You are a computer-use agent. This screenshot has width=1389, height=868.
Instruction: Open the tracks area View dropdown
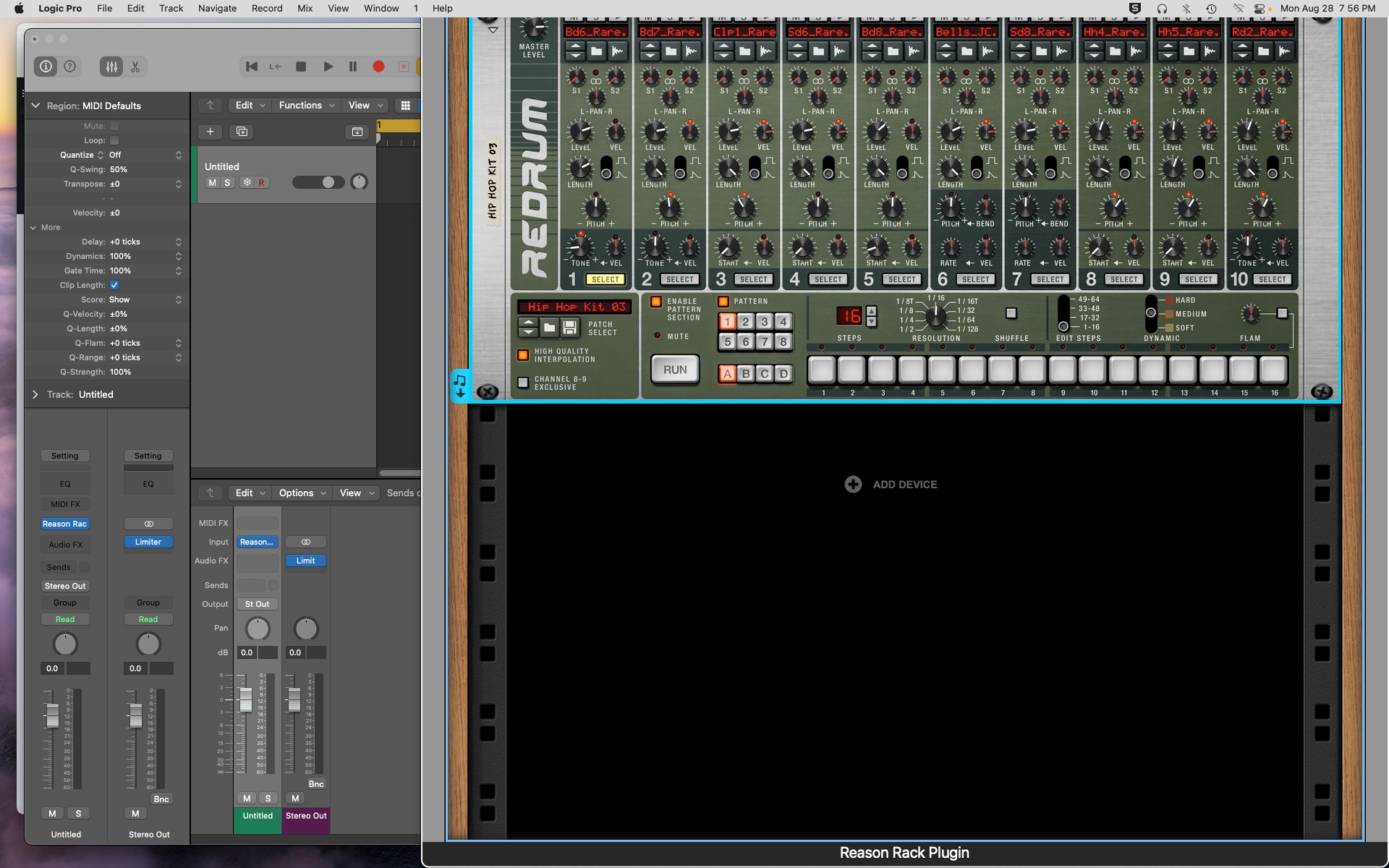[x=365, y=106]
